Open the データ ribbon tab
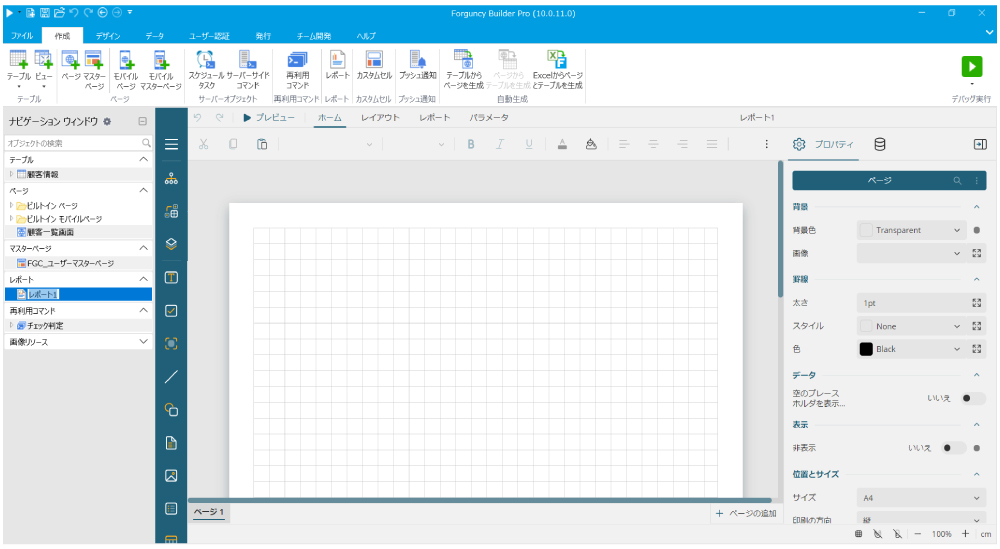 coord(155,36)
